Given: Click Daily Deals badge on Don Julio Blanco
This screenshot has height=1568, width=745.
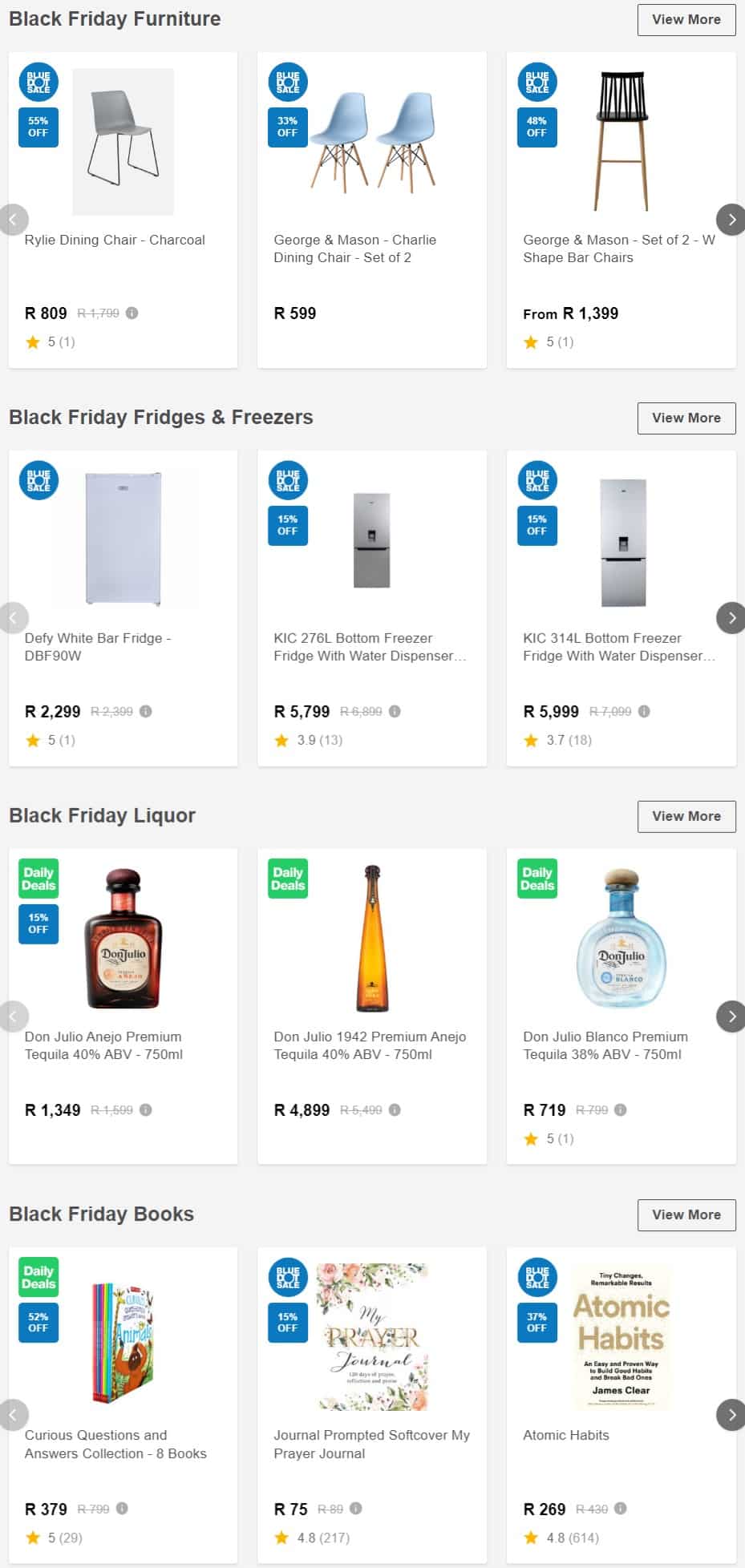Looking at the screenshot, I should (x=537, y=879).
